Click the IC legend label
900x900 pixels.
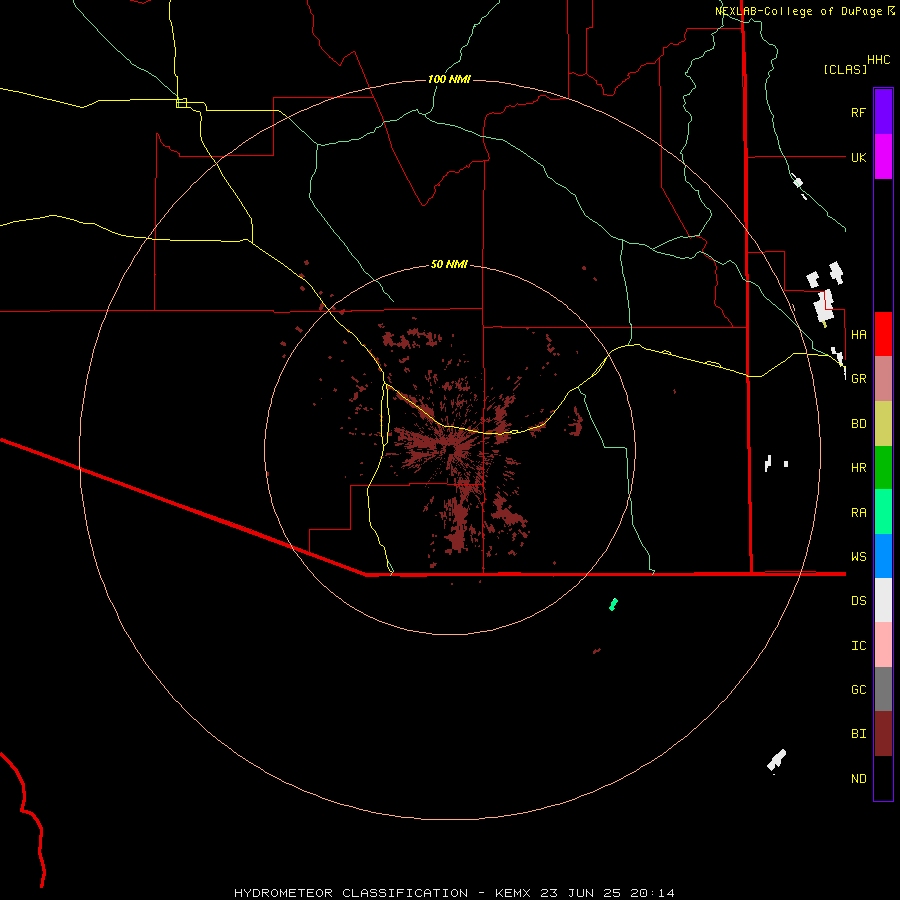tap(858, 646)
